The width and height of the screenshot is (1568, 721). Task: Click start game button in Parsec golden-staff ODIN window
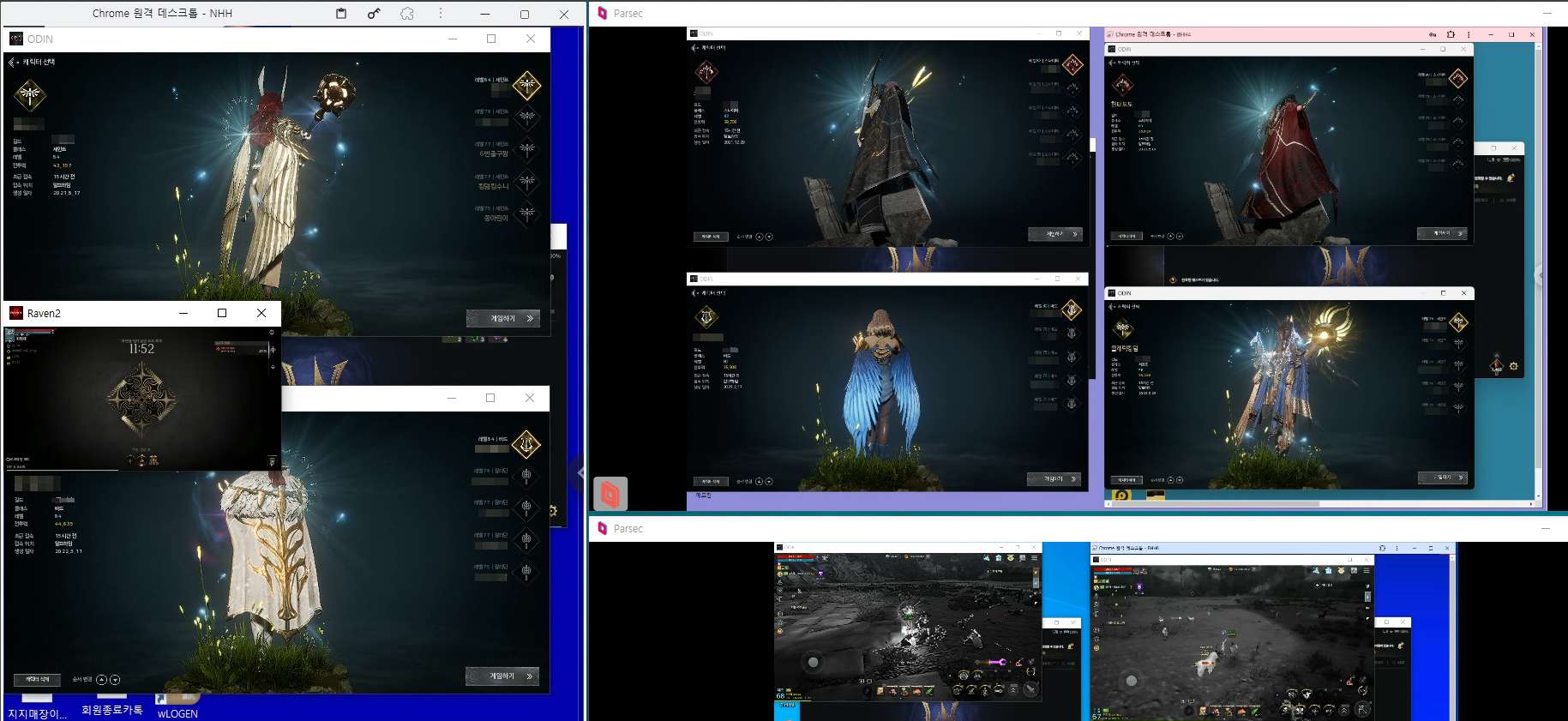pyautogui.click(x=1443, y=478)
